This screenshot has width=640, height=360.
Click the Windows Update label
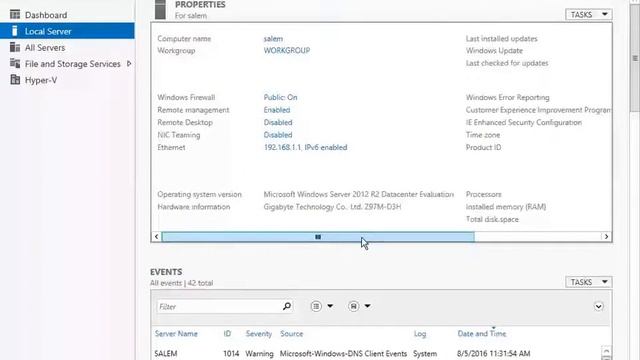pos(494,51)
